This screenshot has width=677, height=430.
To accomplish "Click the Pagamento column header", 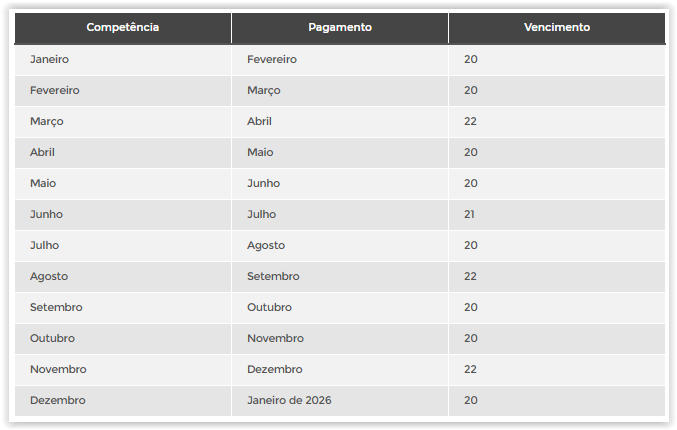I will coord(339,27).
